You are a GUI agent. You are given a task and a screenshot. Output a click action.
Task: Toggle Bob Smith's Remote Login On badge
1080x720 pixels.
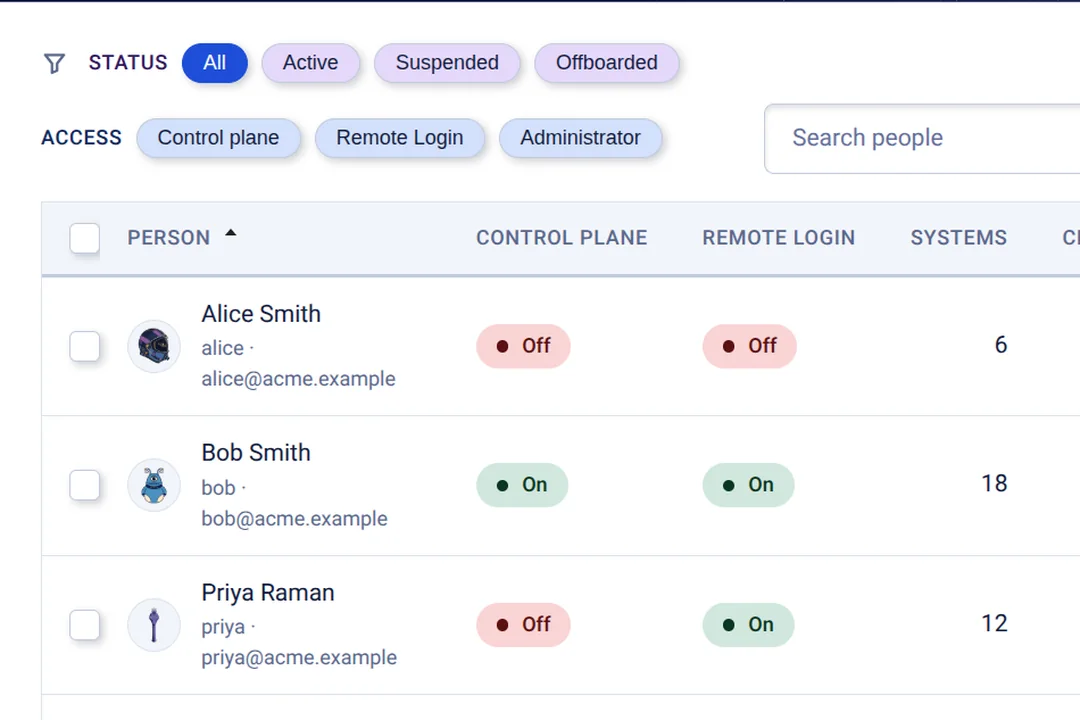coord(748,485)
